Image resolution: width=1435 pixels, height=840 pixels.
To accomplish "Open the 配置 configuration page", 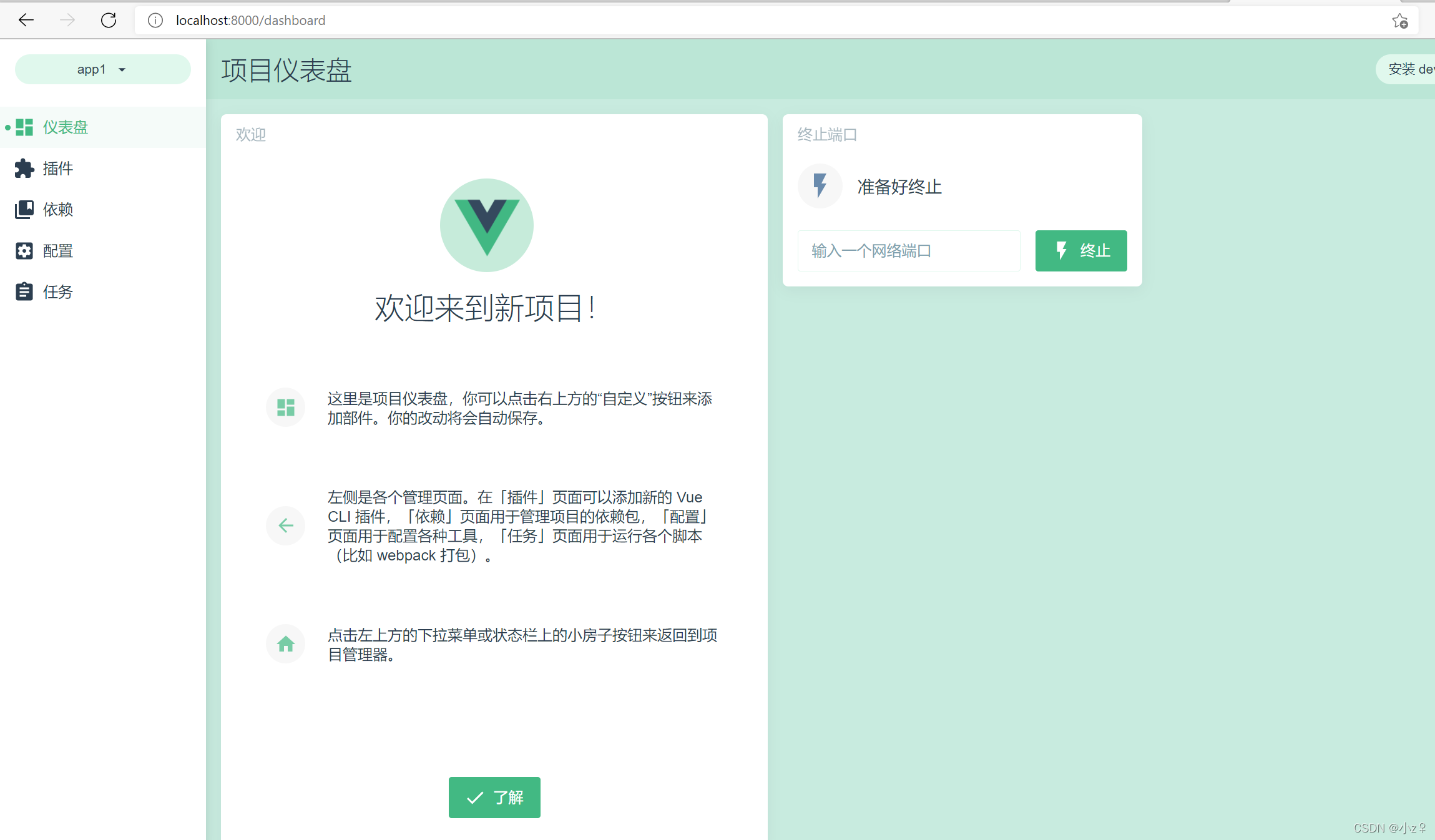I will pyautogui.click(x=24, y=250).
